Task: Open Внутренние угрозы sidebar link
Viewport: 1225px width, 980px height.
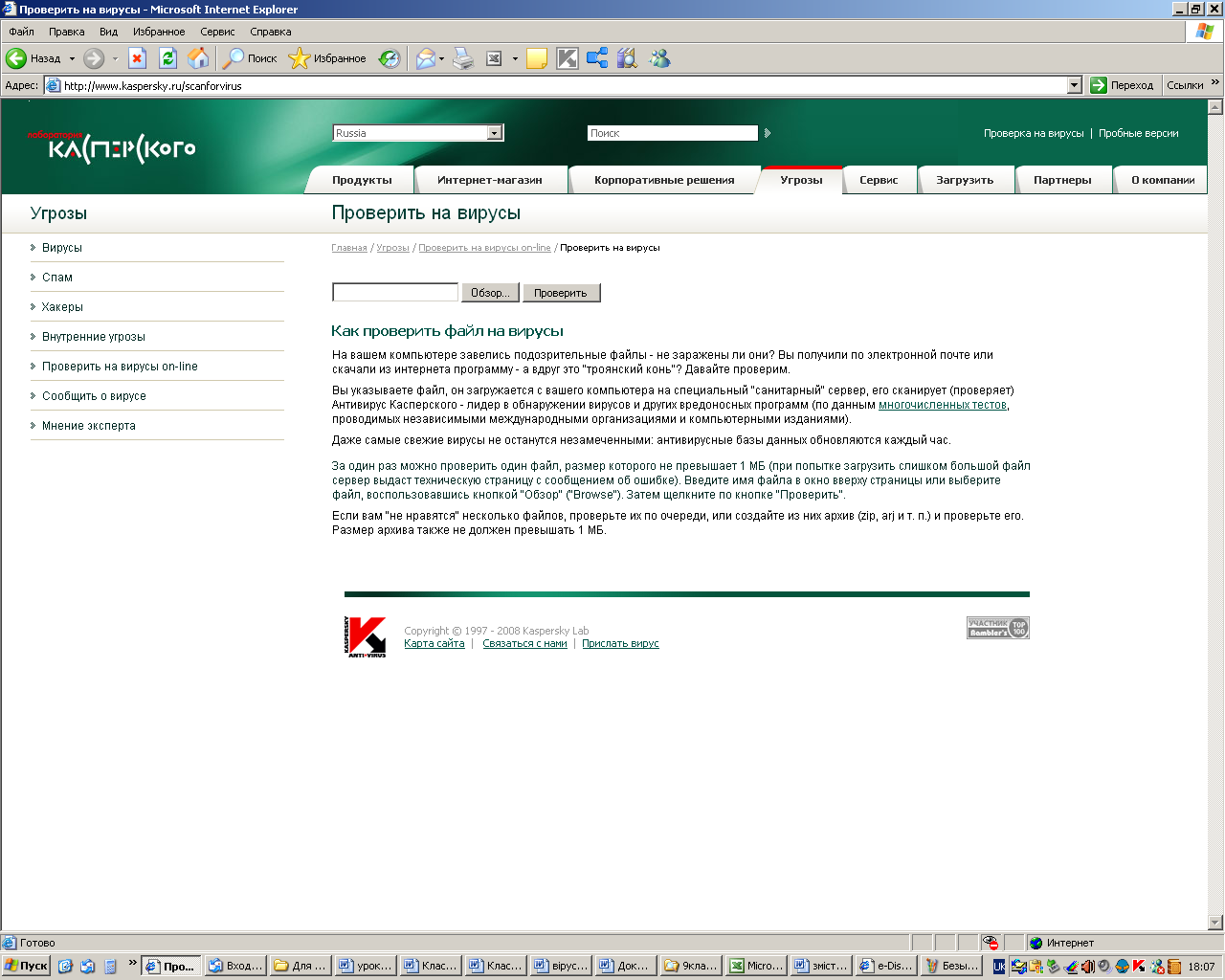Action: pyautogui.click(x=94, y=337)
